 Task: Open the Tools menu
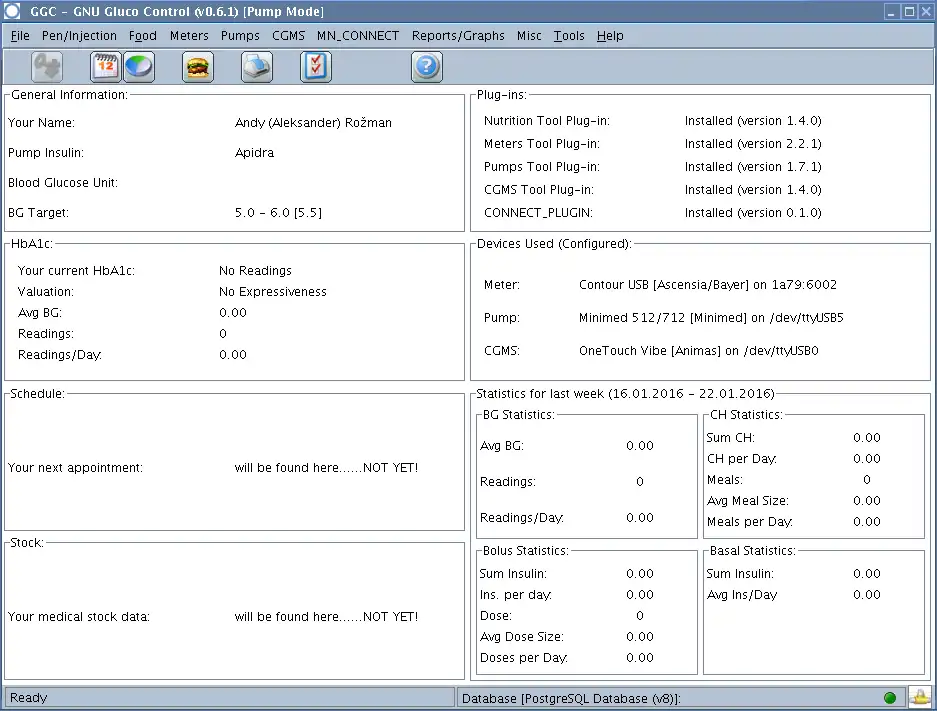[569, 36]
